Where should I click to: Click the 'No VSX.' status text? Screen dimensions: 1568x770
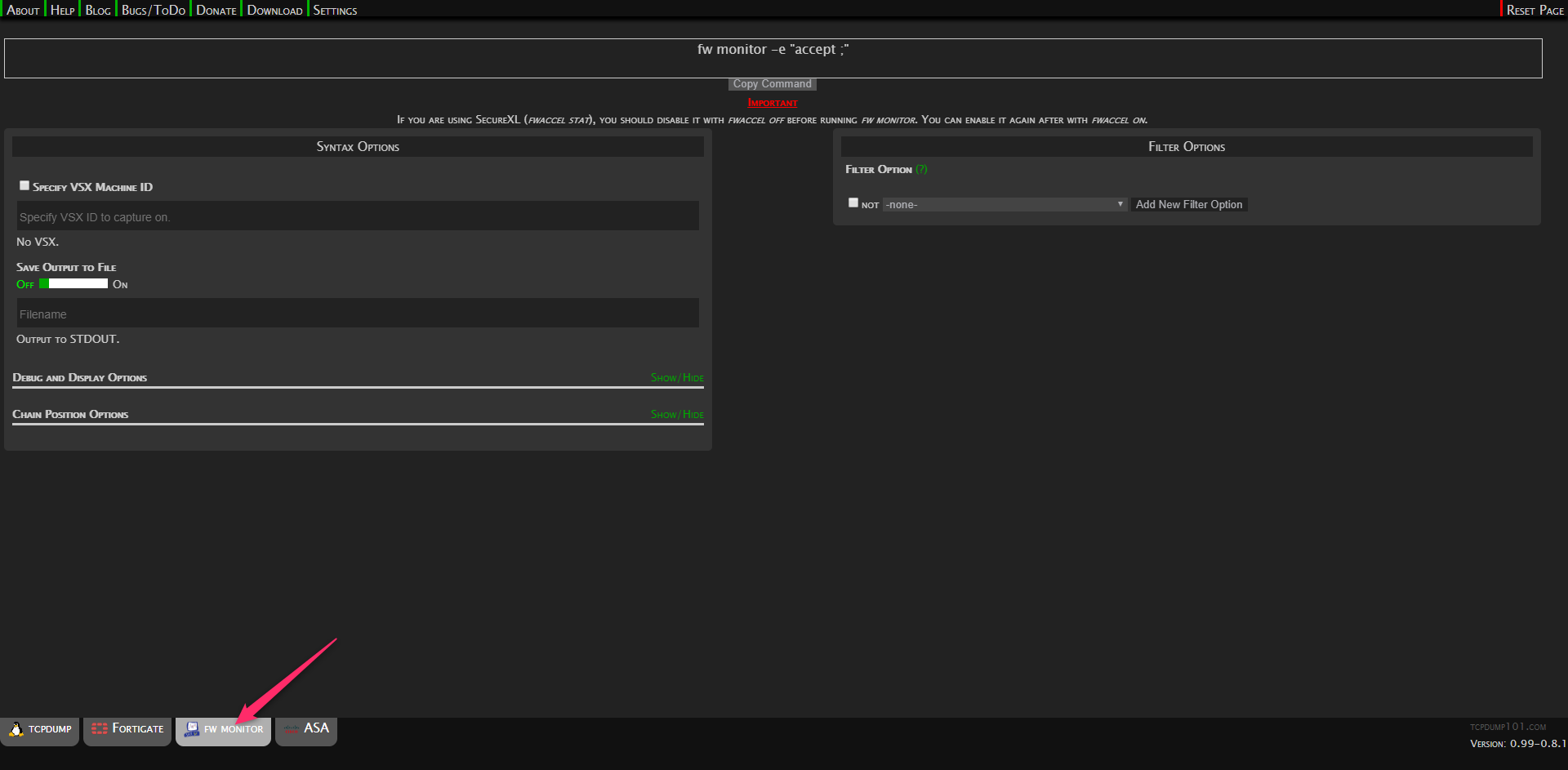[38, 242]
